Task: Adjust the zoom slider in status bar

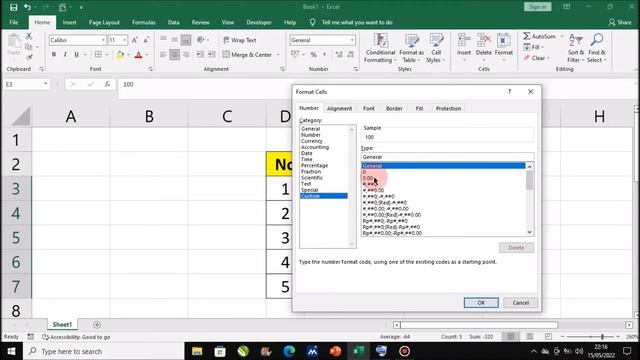Action: tap(602, 337)
